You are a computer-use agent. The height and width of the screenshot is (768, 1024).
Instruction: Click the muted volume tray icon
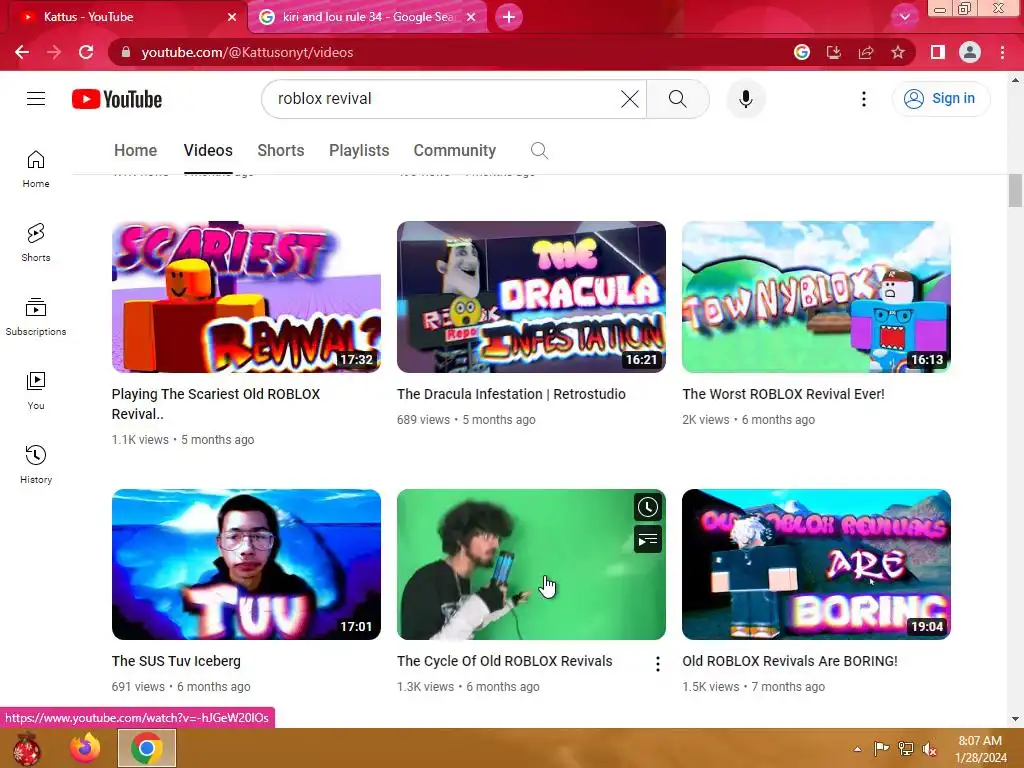[x=929, y=749]
